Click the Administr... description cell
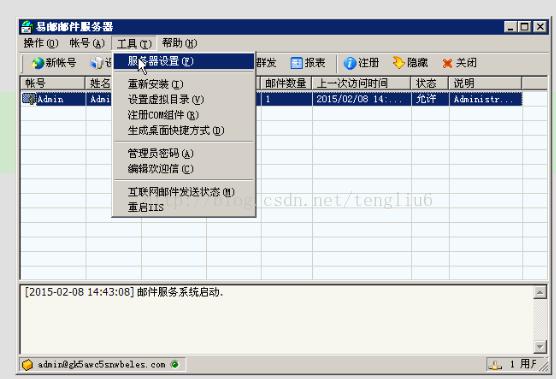Image resolution: width=556 pixels, height=379 pixels. [x=486, y=99]
